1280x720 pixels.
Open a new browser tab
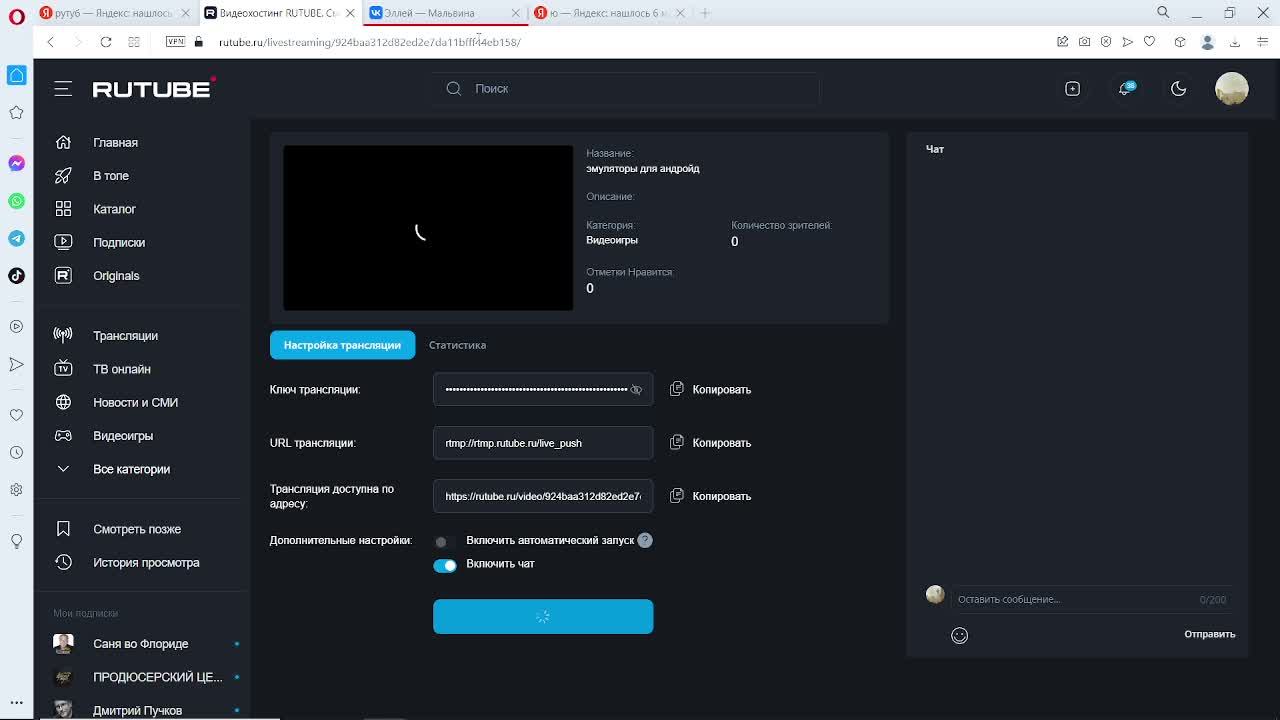coord(705,13)
